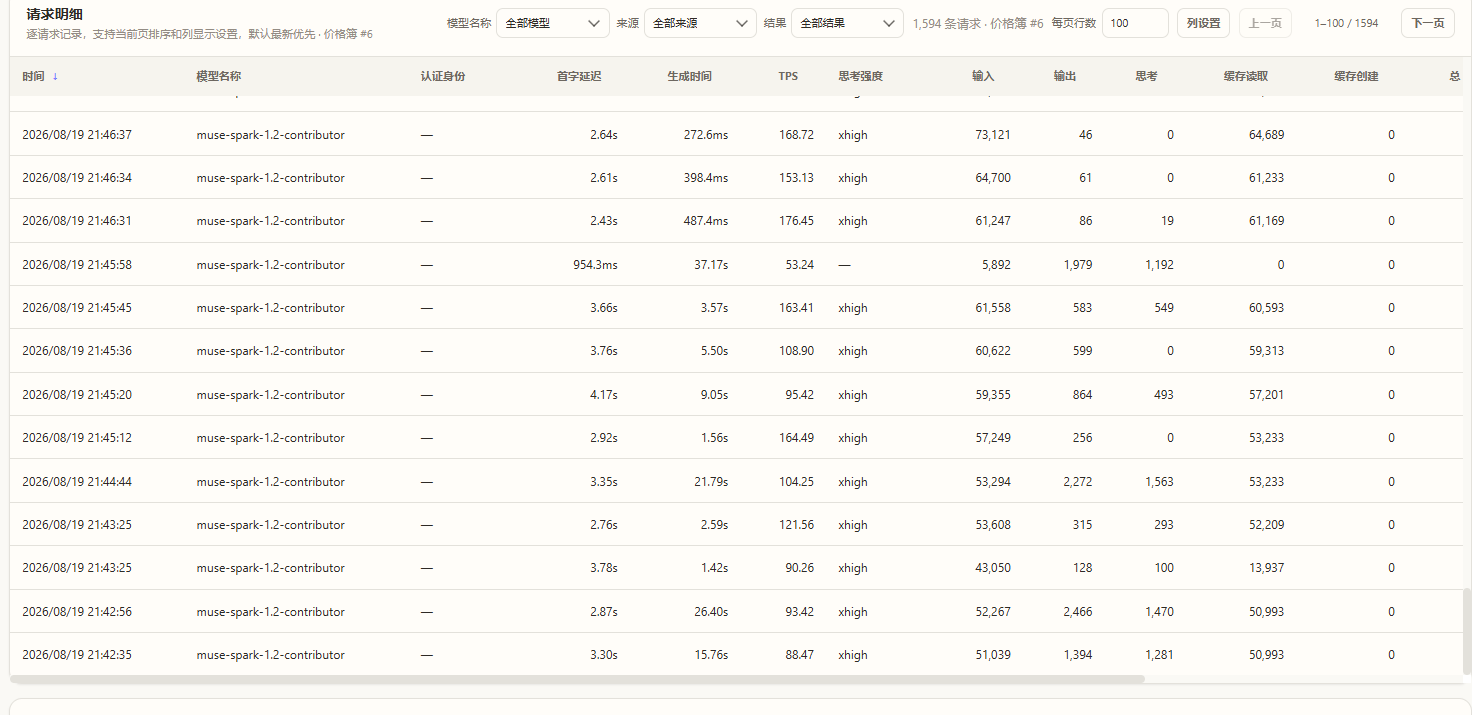
Task: Click the TPS value 53.24
Action: 800,265
